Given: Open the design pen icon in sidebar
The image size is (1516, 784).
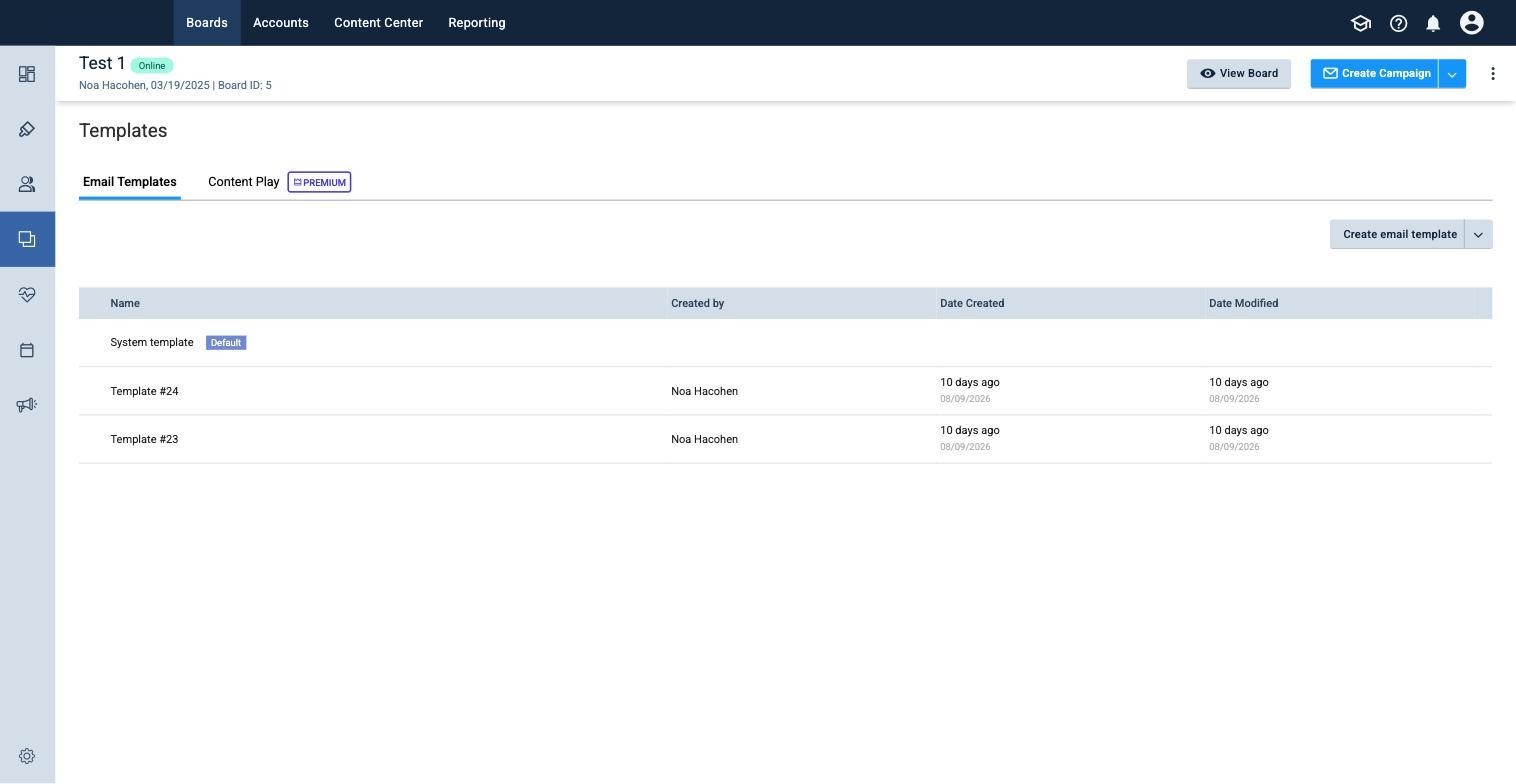Looking at the screenshot, I should point(27,129).
